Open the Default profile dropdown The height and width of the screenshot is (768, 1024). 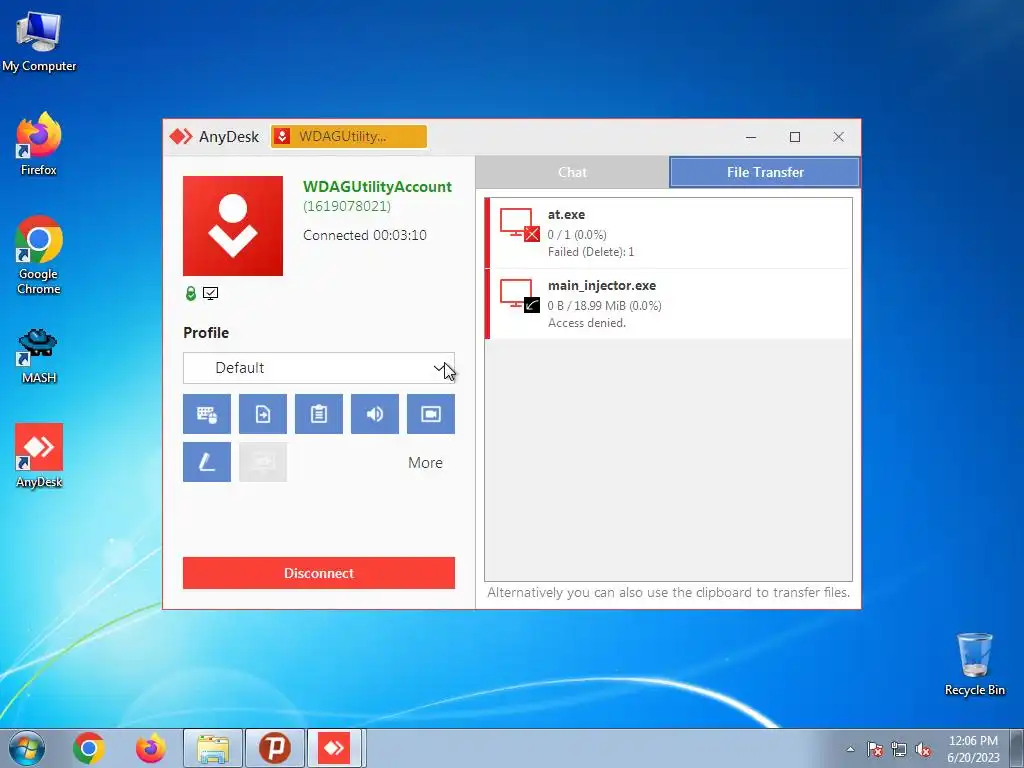[x=319, y=368]
